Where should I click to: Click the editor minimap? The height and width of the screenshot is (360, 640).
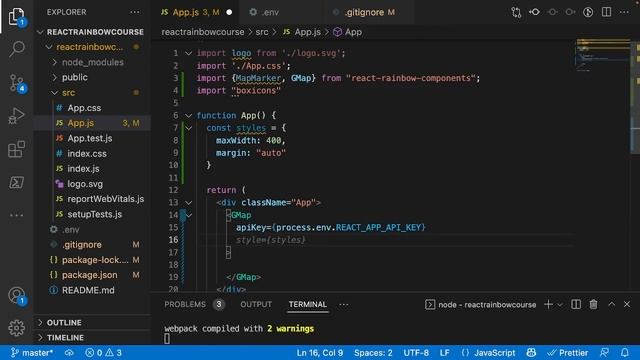603,55
